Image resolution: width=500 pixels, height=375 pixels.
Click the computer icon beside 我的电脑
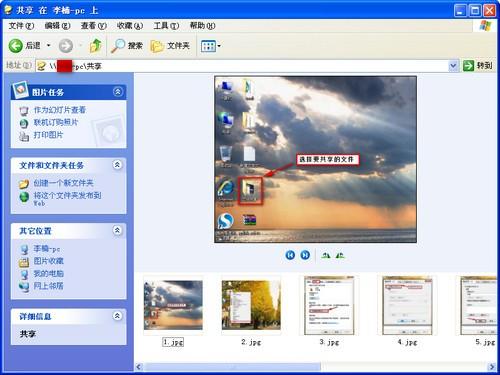click(x=24, y=275)
